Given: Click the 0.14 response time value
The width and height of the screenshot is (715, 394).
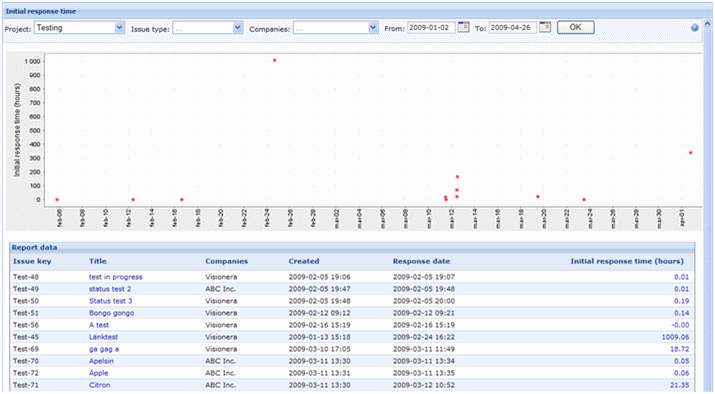Looking at the screenshot, I should click(x=681, y=313).
